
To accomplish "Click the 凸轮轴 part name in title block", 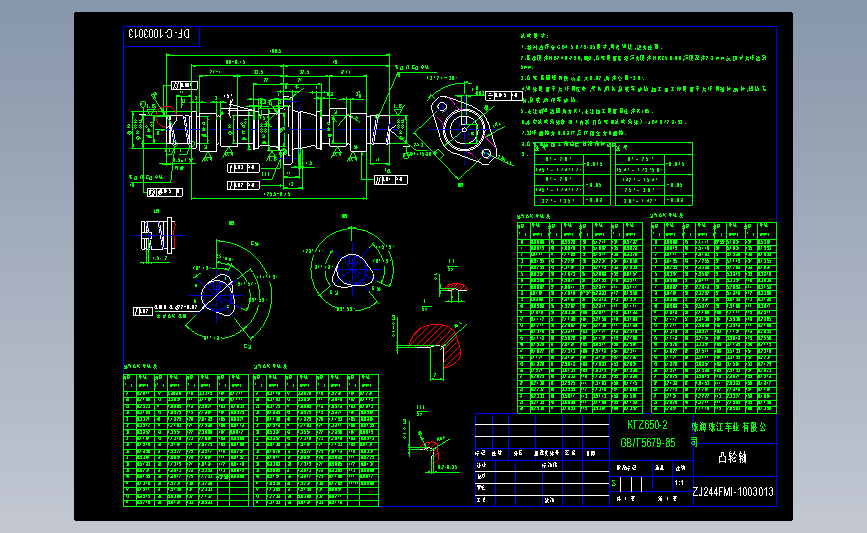I will pos(733,458).
